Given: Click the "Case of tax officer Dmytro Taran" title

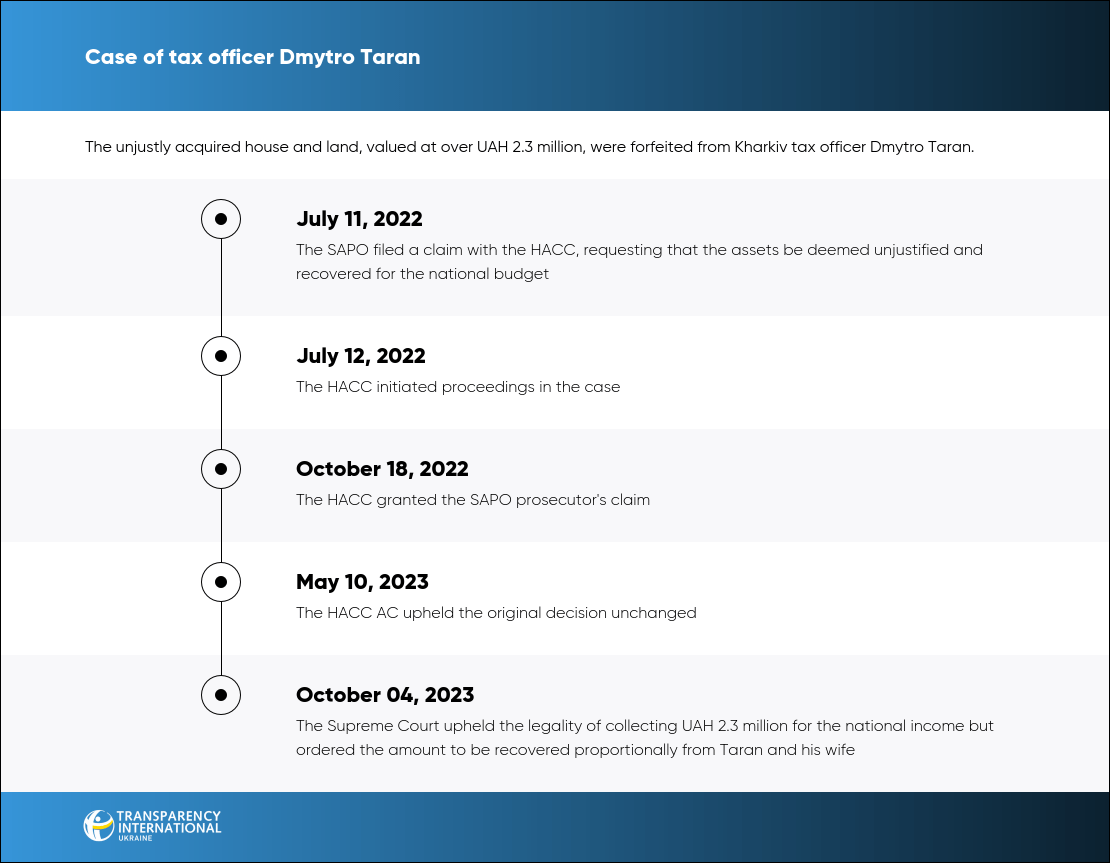Looking at the screenshot, I should 252,57.
